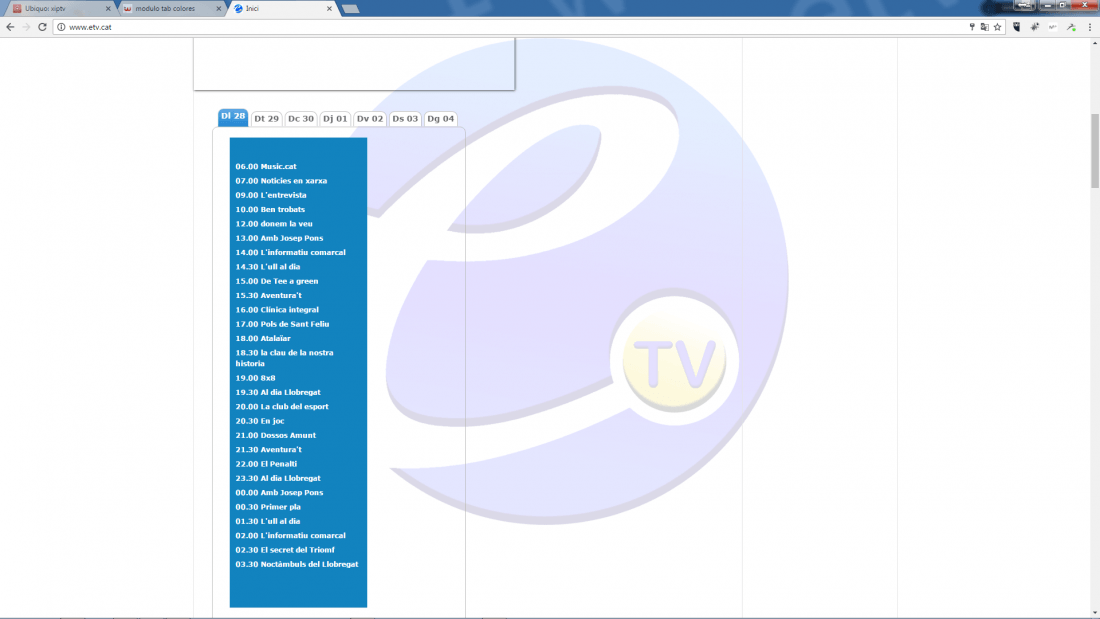Go back to the previous page
This screenshot has height=619, width=1100.
coord(10,27)
